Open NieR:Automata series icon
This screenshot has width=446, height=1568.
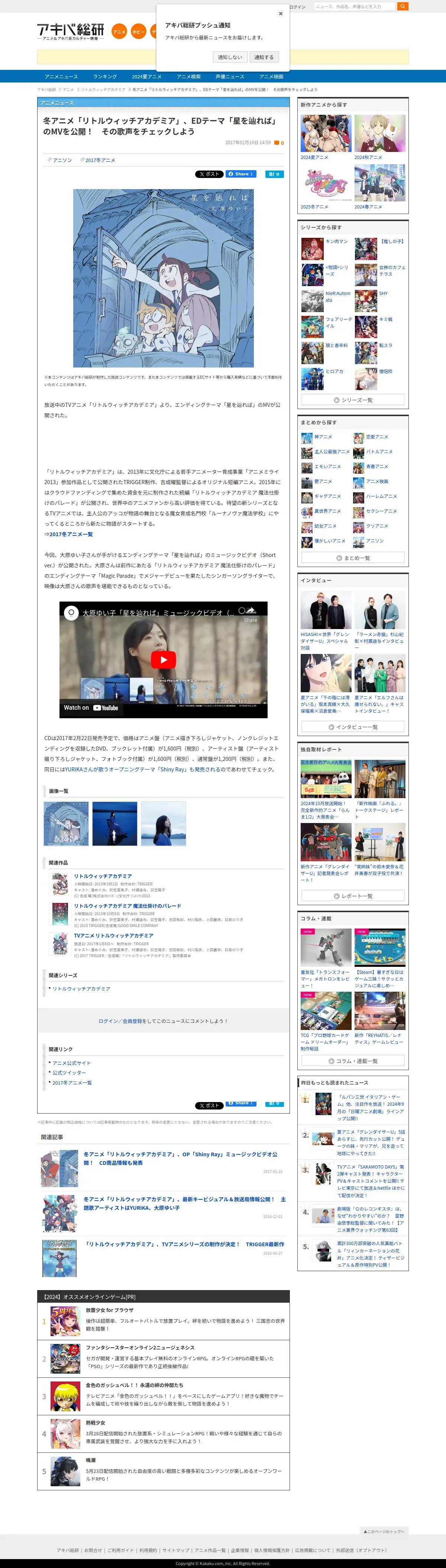tap(312, 301)
